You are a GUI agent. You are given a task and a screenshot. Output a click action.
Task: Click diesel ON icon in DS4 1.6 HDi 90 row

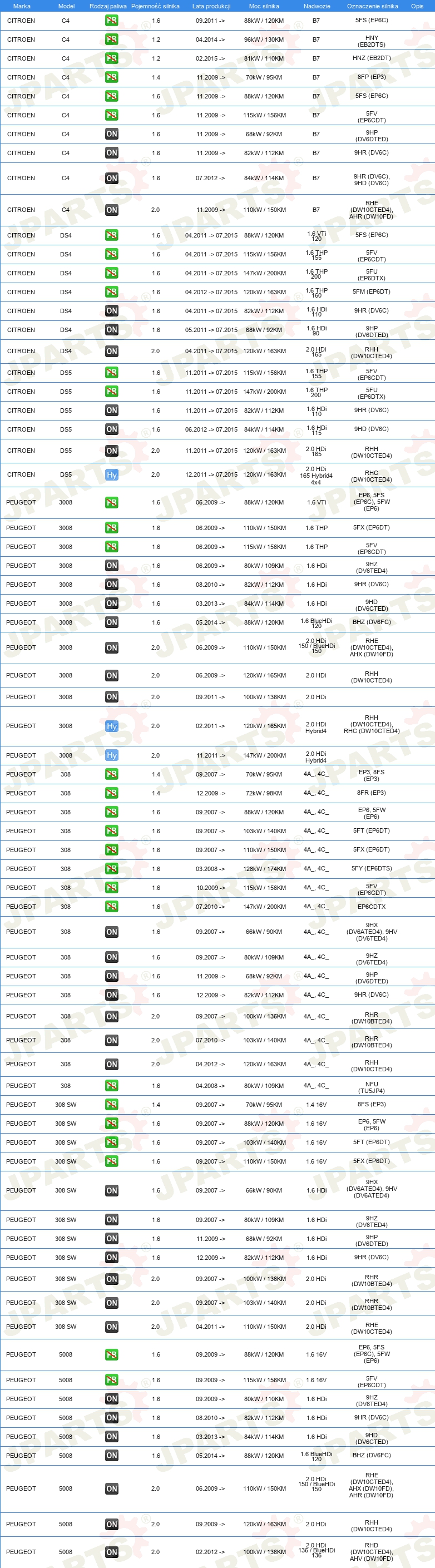click(x=111, y=330)
